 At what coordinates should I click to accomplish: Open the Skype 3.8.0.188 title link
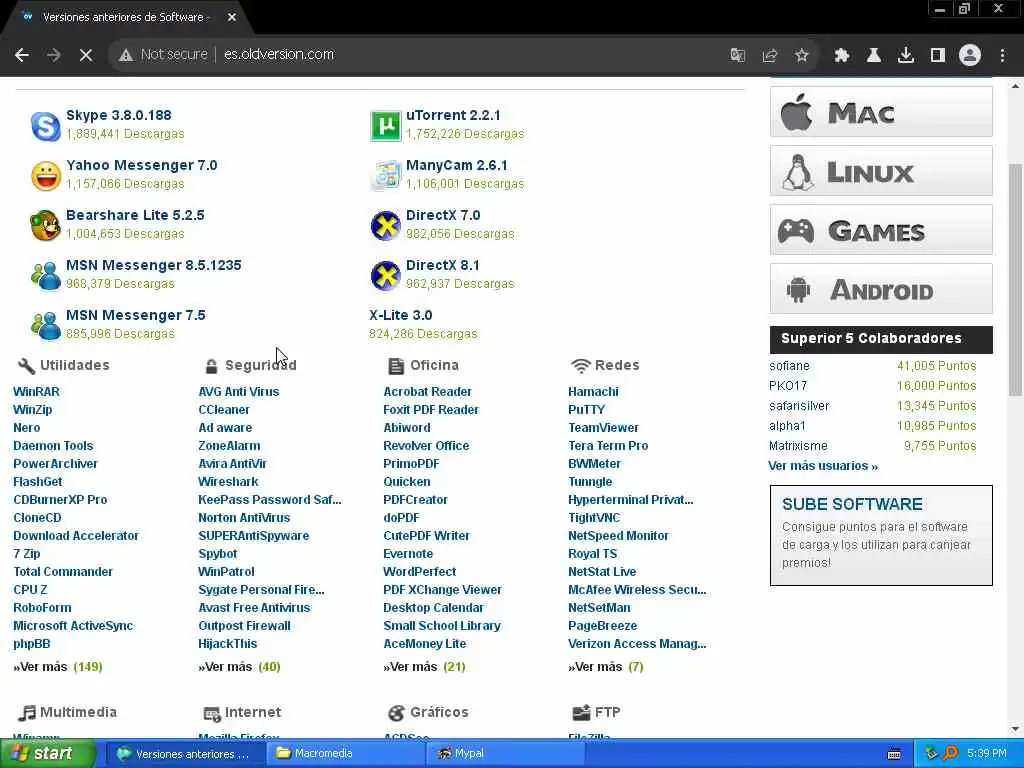tap(119, 116)
